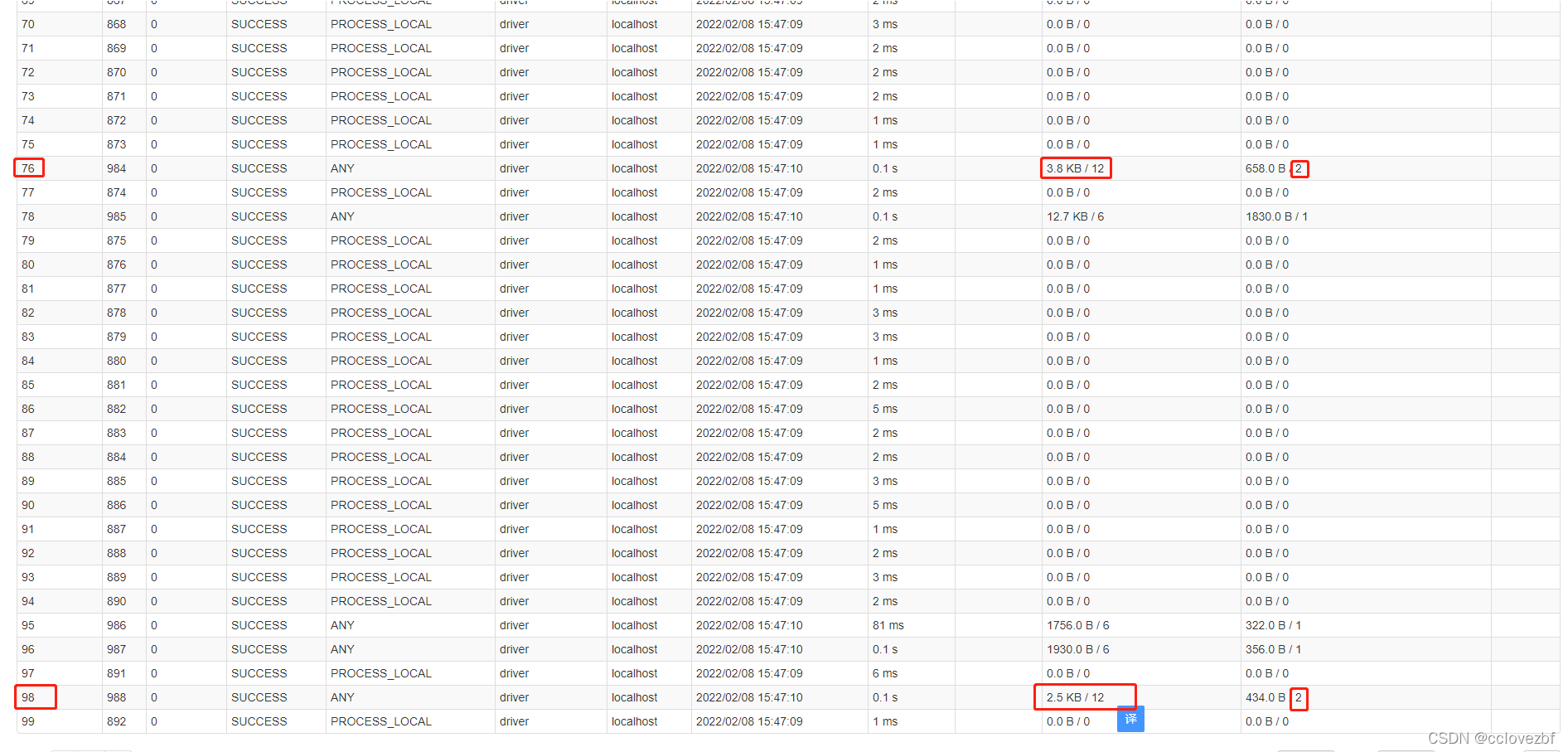Click task ID 987
This screenshot has height=752, width=1568.
pyautogui.click(x=117, y=649)
